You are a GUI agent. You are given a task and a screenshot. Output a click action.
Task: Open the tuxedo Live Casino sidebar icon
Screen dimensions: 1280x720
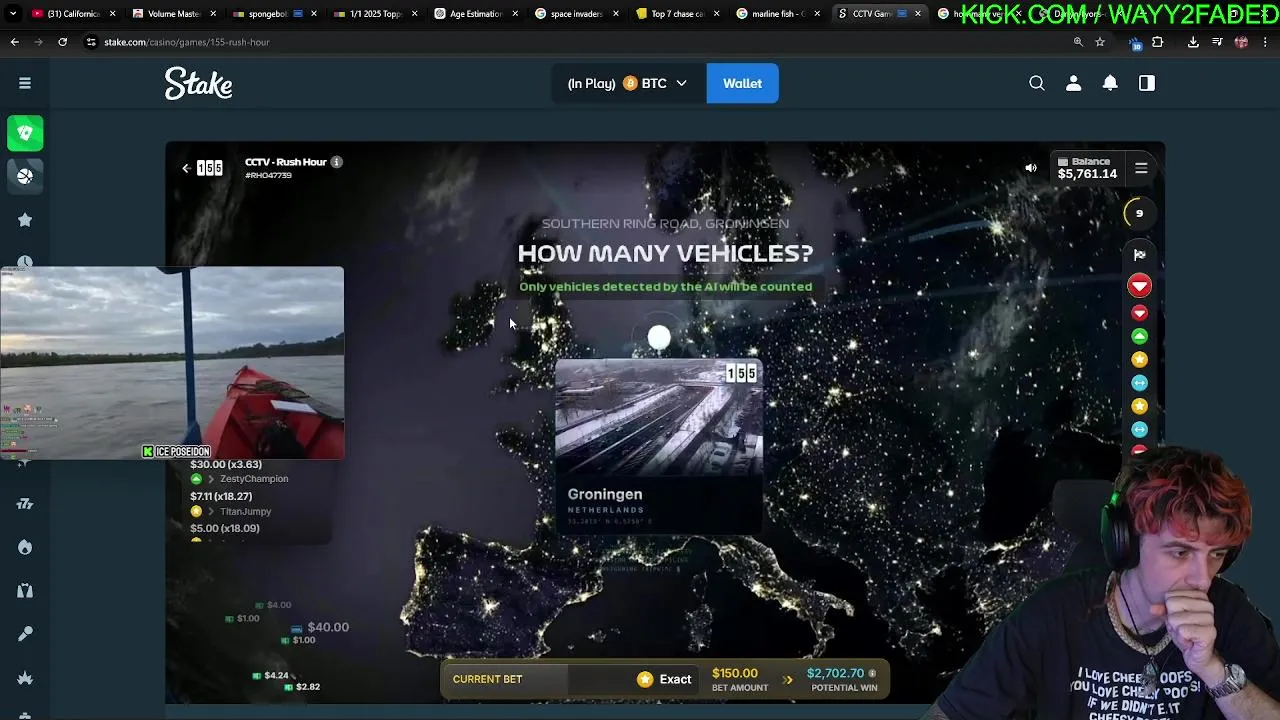point(25,591)
